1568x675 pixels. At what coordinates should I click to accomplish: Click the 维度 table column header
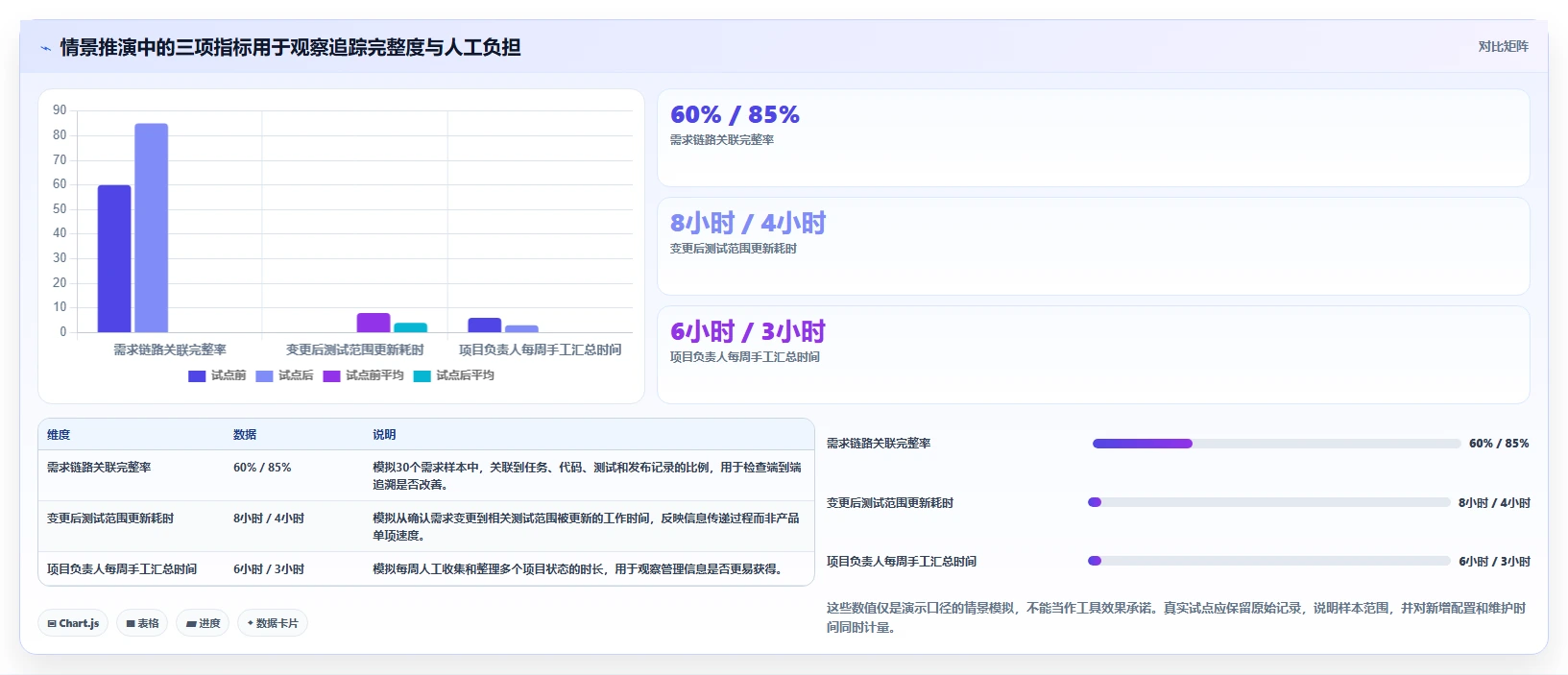click(x=59, y=435)
